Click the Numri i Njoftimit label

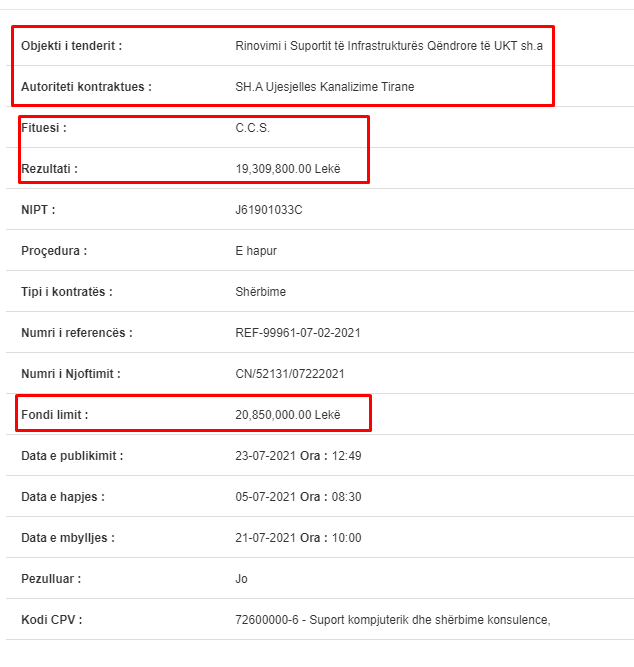point(71,374)
